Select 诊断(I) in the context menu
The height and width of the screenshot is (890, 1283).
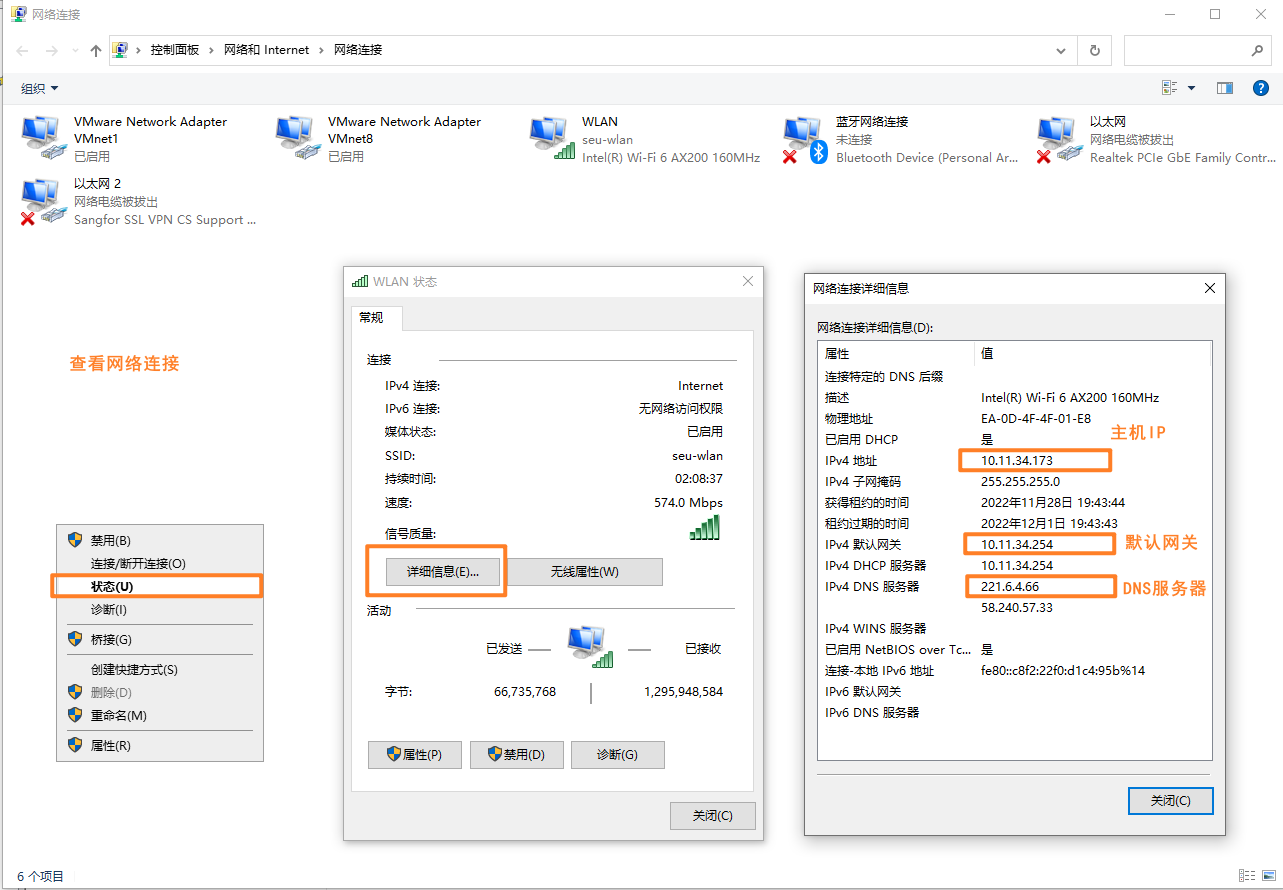[x=160, y=609]
